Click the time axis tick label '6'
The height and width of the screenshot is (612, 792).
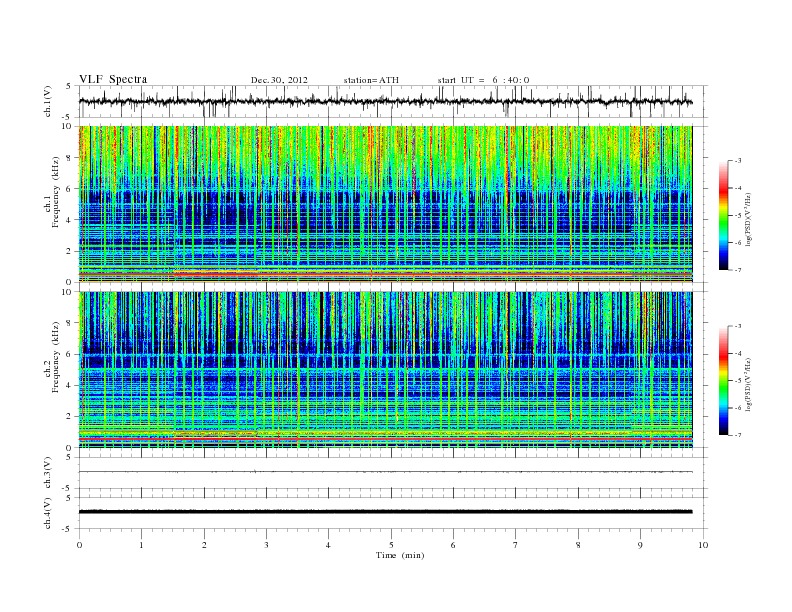click(453, 545)
